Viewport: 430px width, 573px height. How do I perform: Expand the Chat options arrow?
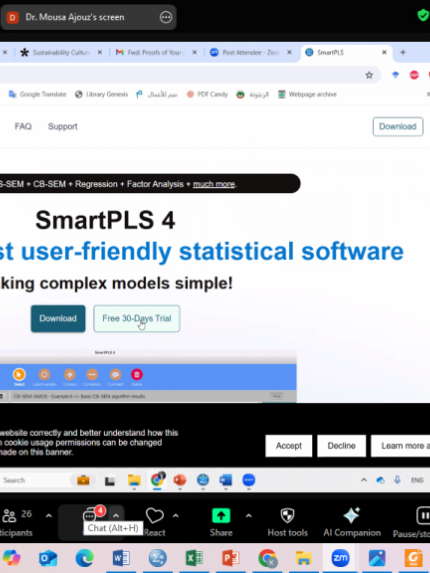[116, 516]
